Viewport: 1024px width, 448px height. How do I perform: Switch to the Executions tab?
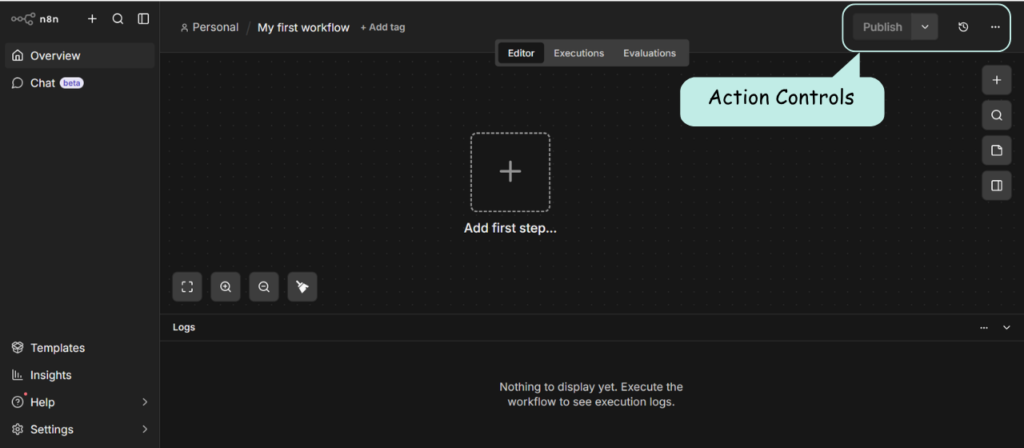coord(579,53)
